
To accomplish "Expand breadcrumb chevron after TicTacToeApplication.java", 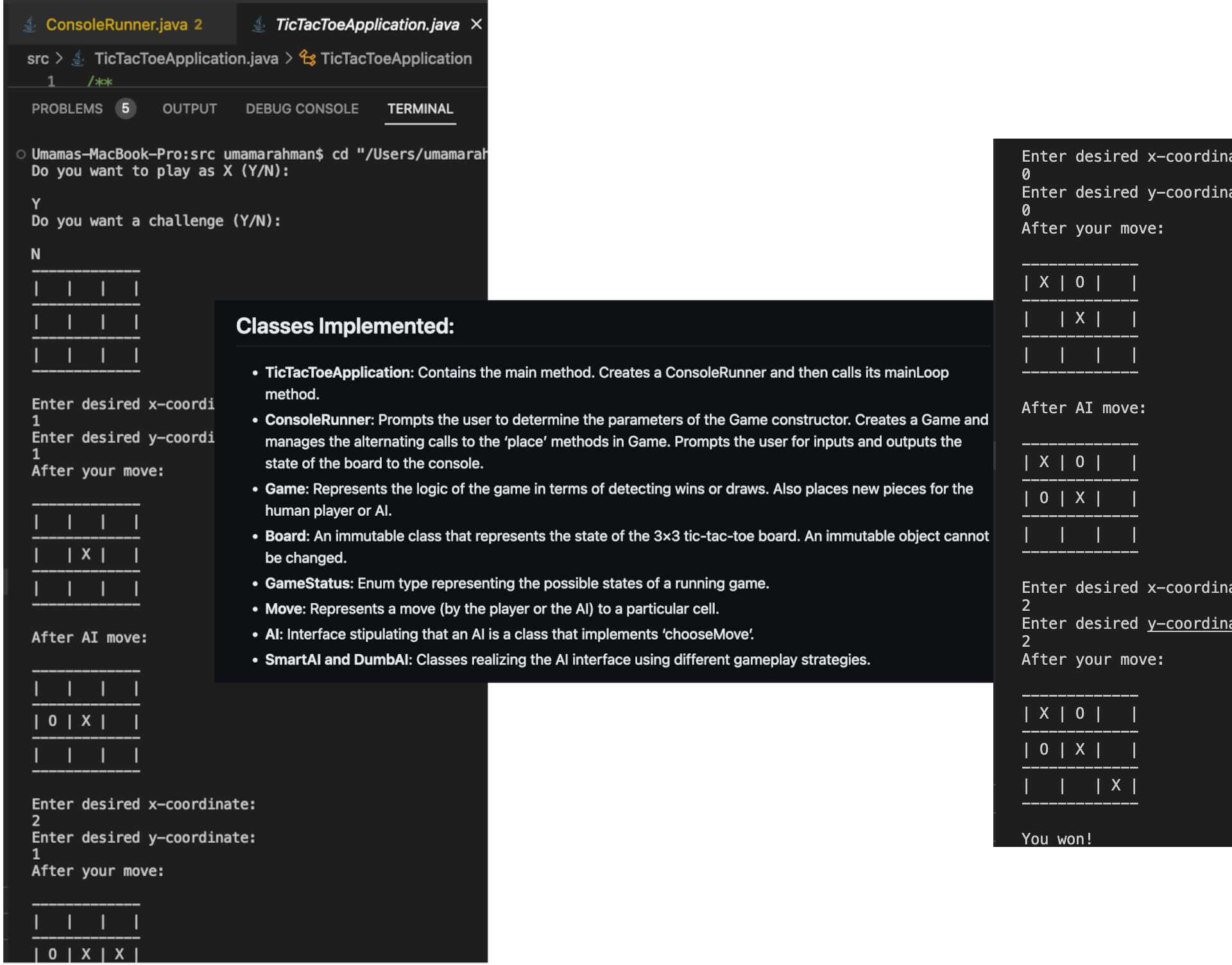I will (289, 58).
